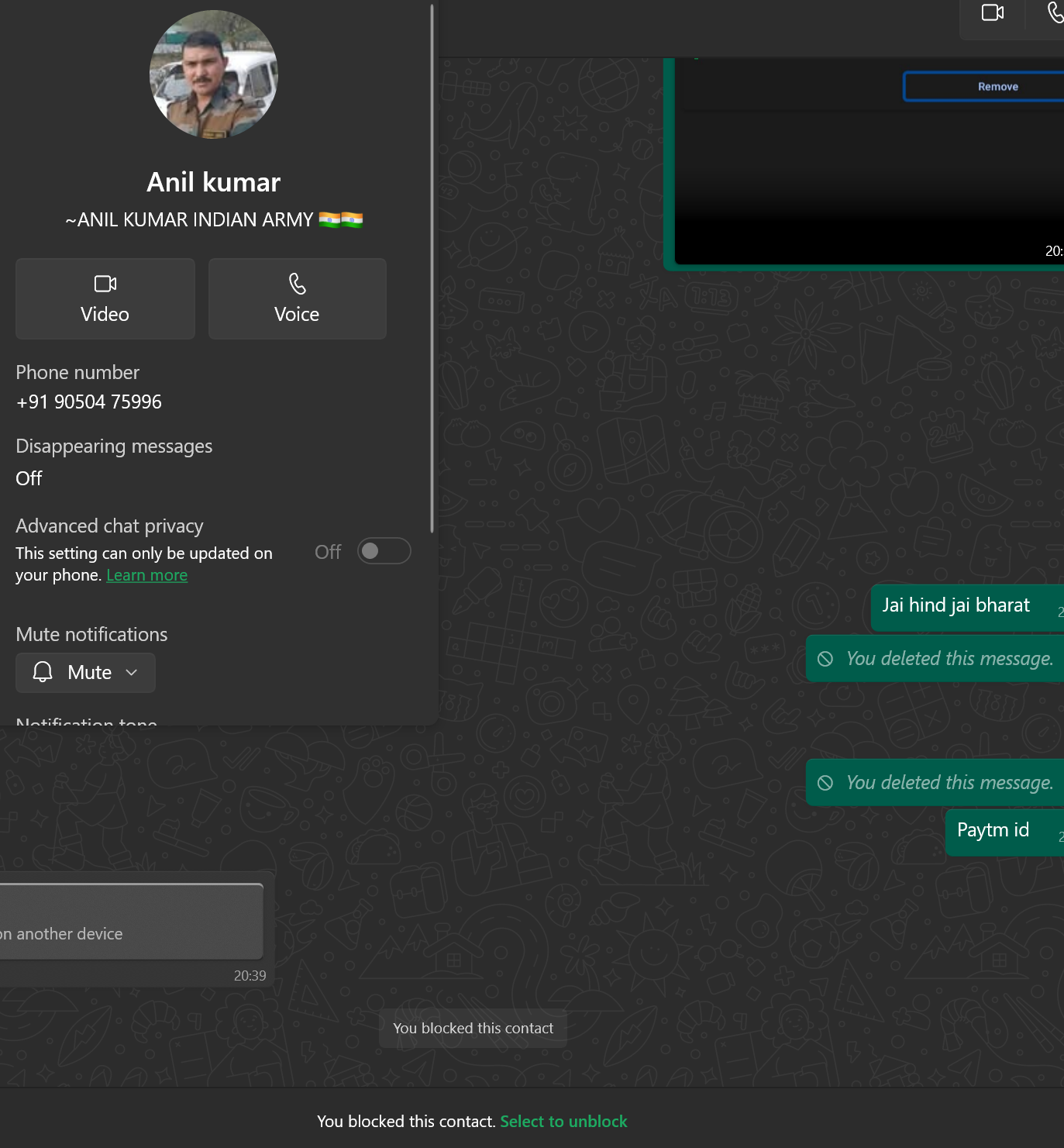Open the Disappearing messages Off setting
The height and width of the screenshot is (1148, 1064).
pos(29,478)
